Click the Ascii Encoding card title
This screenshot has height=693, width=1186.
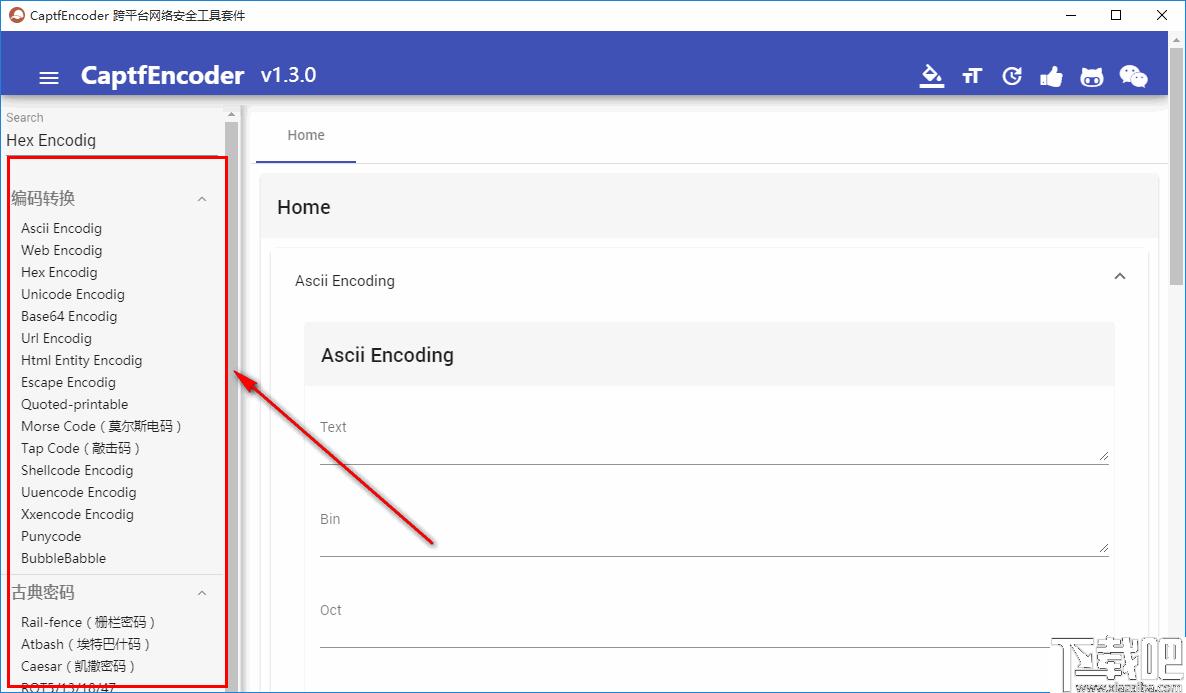click(x=387, y=356)
